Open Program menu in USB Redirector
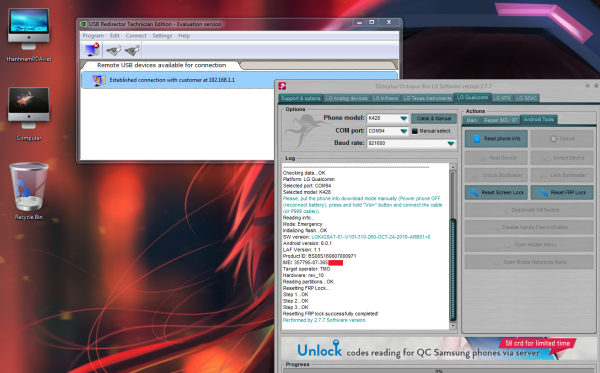 pos(93,36)
